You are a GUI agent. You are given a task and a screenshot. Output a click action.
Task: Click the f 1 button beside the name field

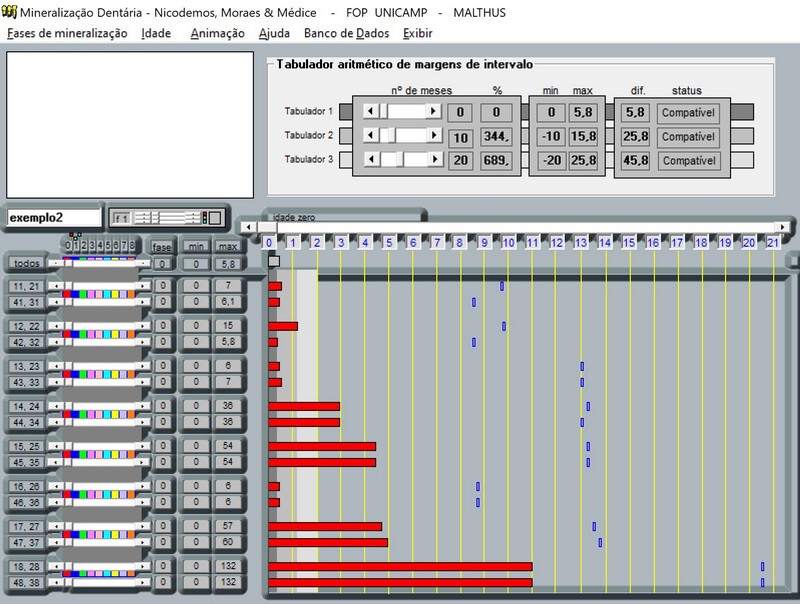121,217
